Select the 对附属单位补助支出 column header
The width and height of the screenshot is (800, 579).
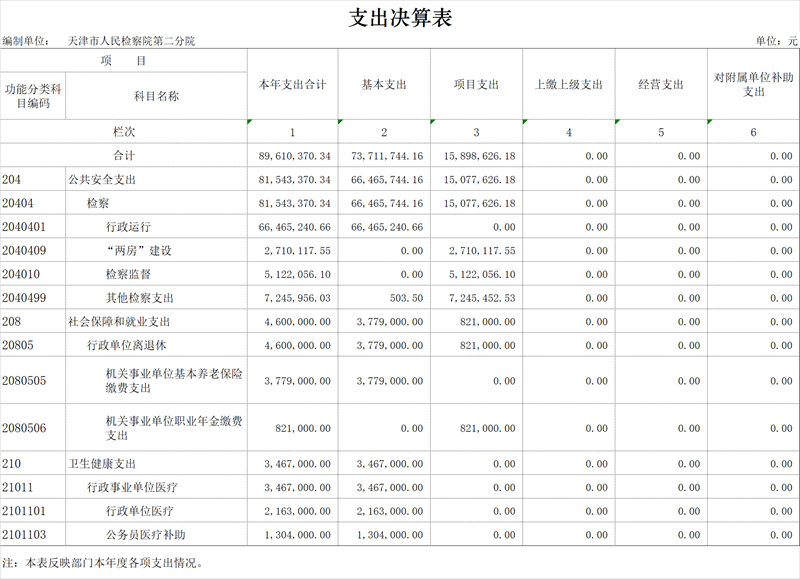click(754, 85)
